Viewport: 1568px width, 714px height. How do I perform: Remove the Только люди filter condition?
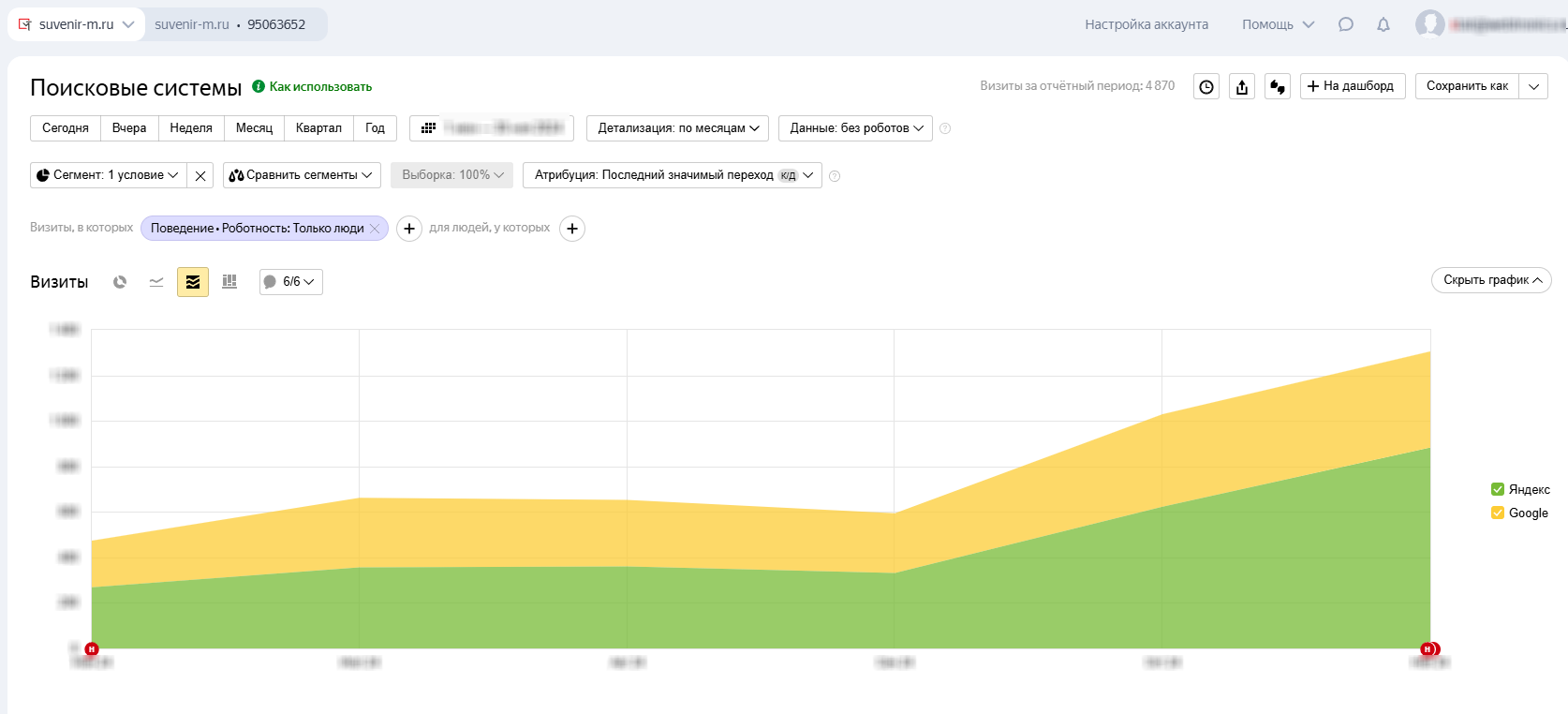(x=375, y=229)
